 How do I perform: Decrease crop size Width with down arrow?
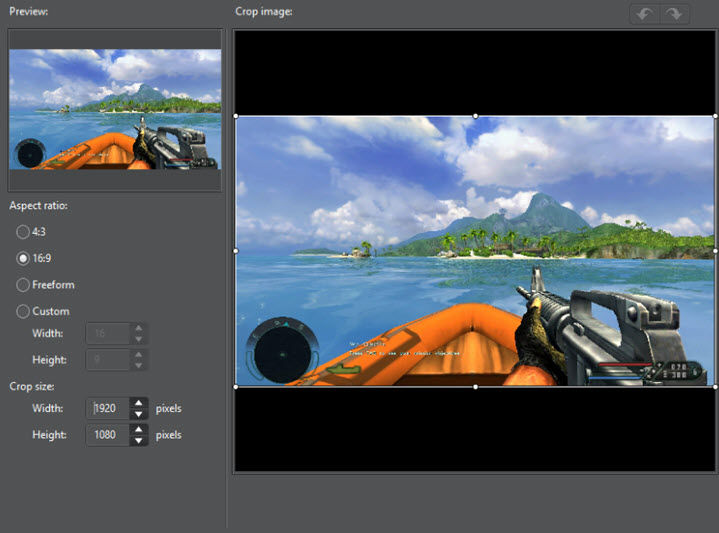(x=139, y=413)
